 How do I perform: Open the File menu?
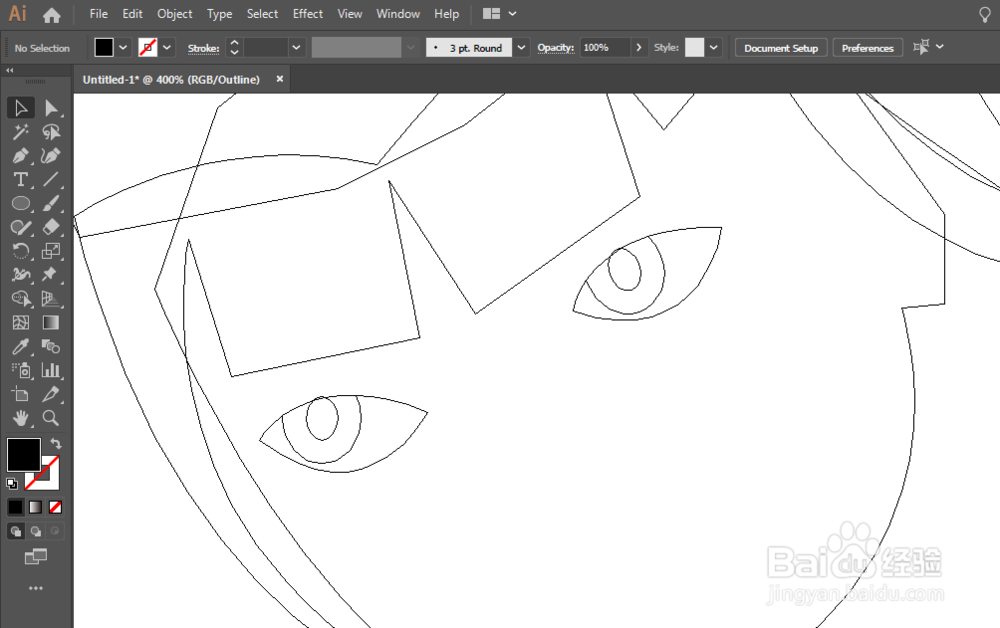98,13
